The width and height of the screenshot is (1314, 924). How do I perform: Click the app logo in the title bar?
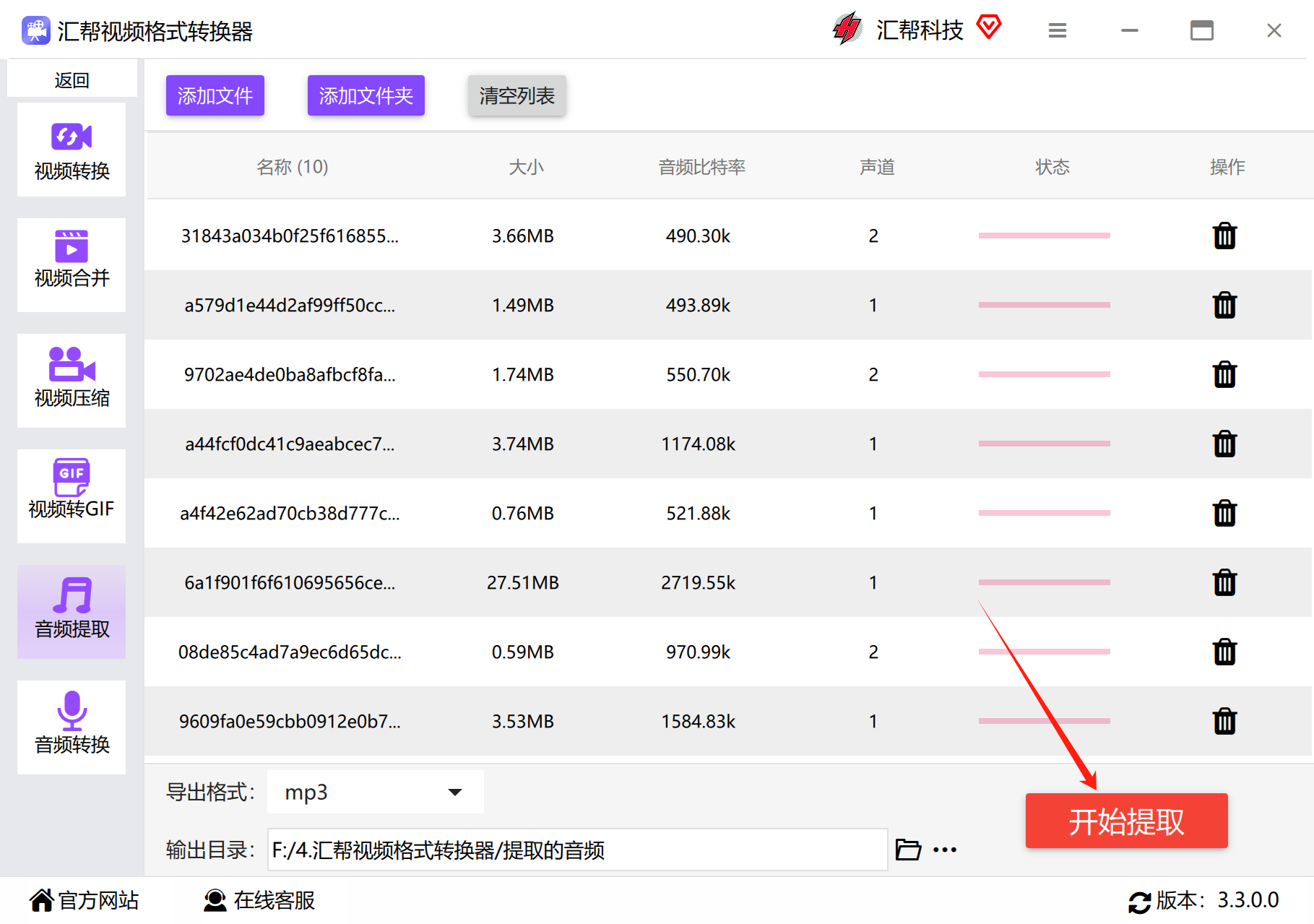point(36,31)
